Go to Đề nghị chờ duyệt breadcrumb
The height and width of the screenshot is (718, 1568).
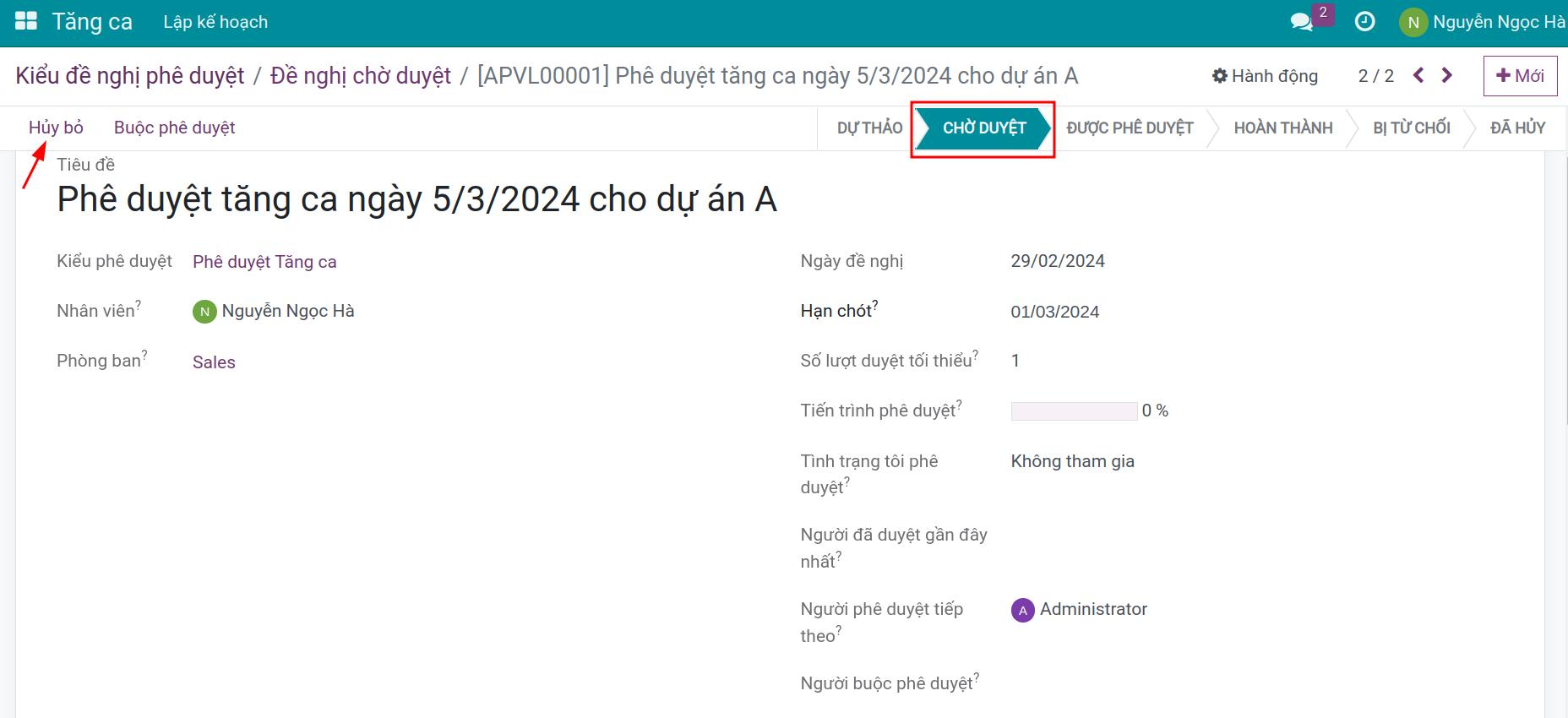[x=361, y=76]
